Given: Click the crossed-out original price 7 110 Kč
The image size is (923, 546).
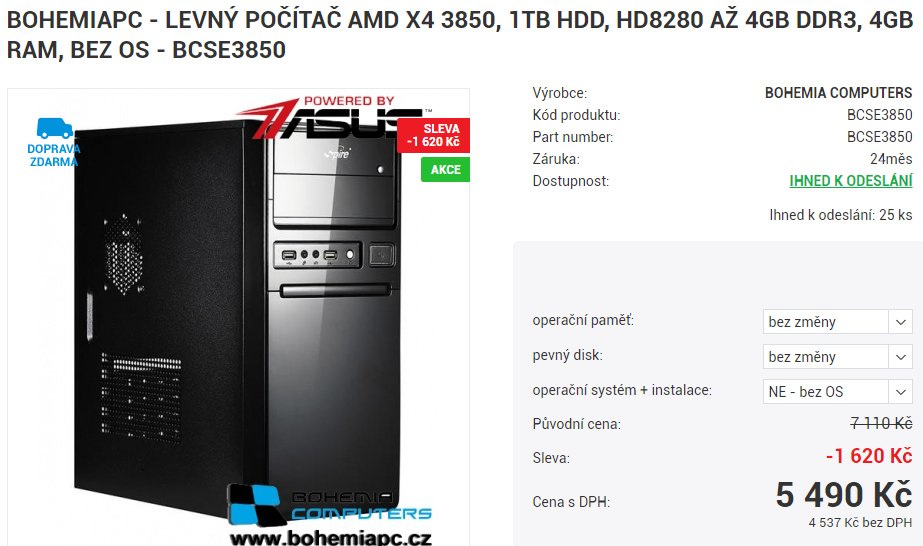Looking at the screenshot, I should (881, 423).
